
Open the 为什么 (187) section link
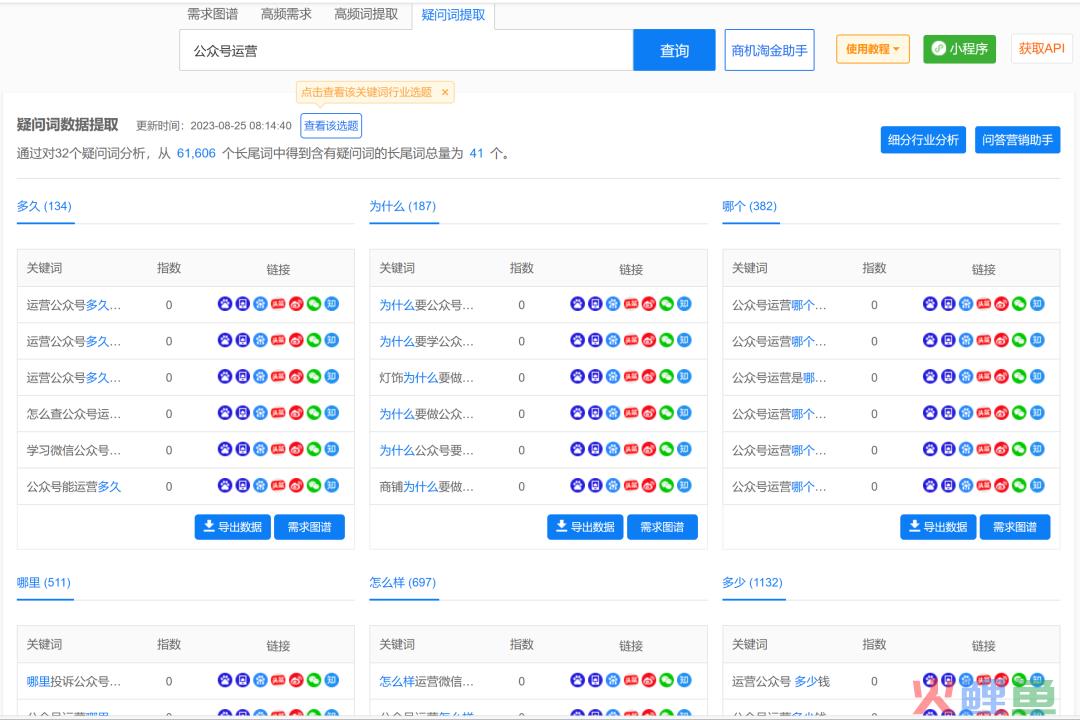click(402, 206)
